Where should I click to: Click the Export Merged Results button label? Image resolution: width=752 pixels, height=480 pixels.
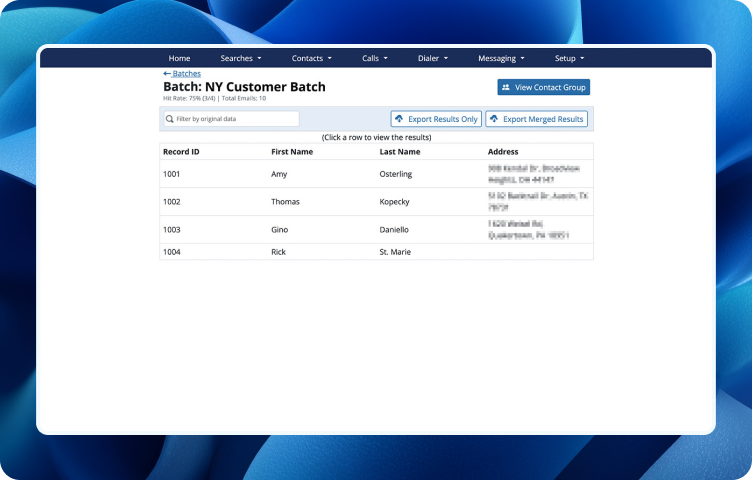tap(543, 119)
